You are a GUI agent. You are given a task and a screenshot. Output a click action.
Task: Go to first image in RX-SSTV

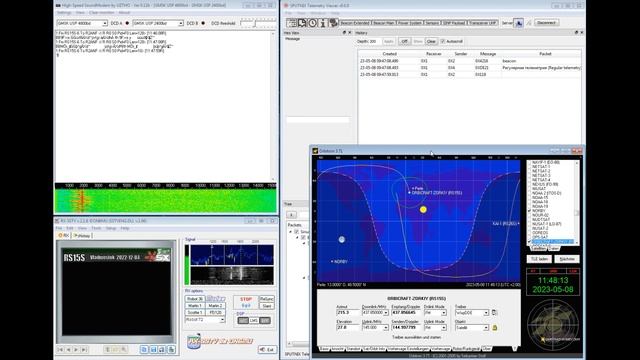pos(60,350)
